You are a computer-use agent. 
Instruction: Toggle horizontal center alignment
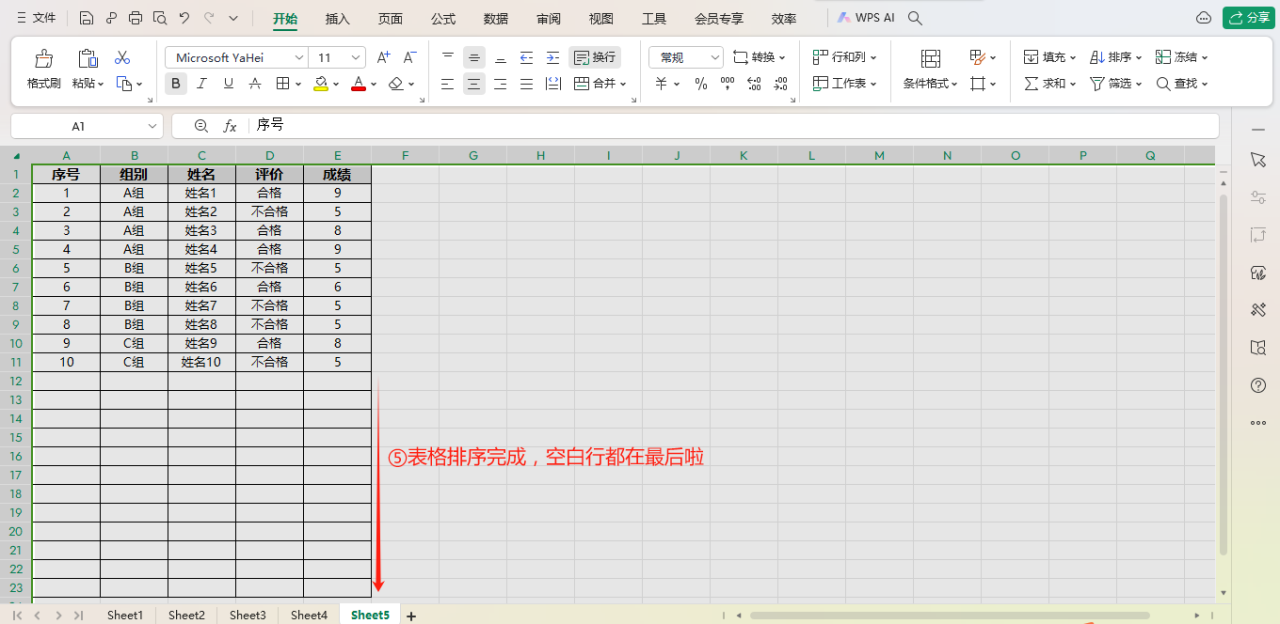pos(474,84)
